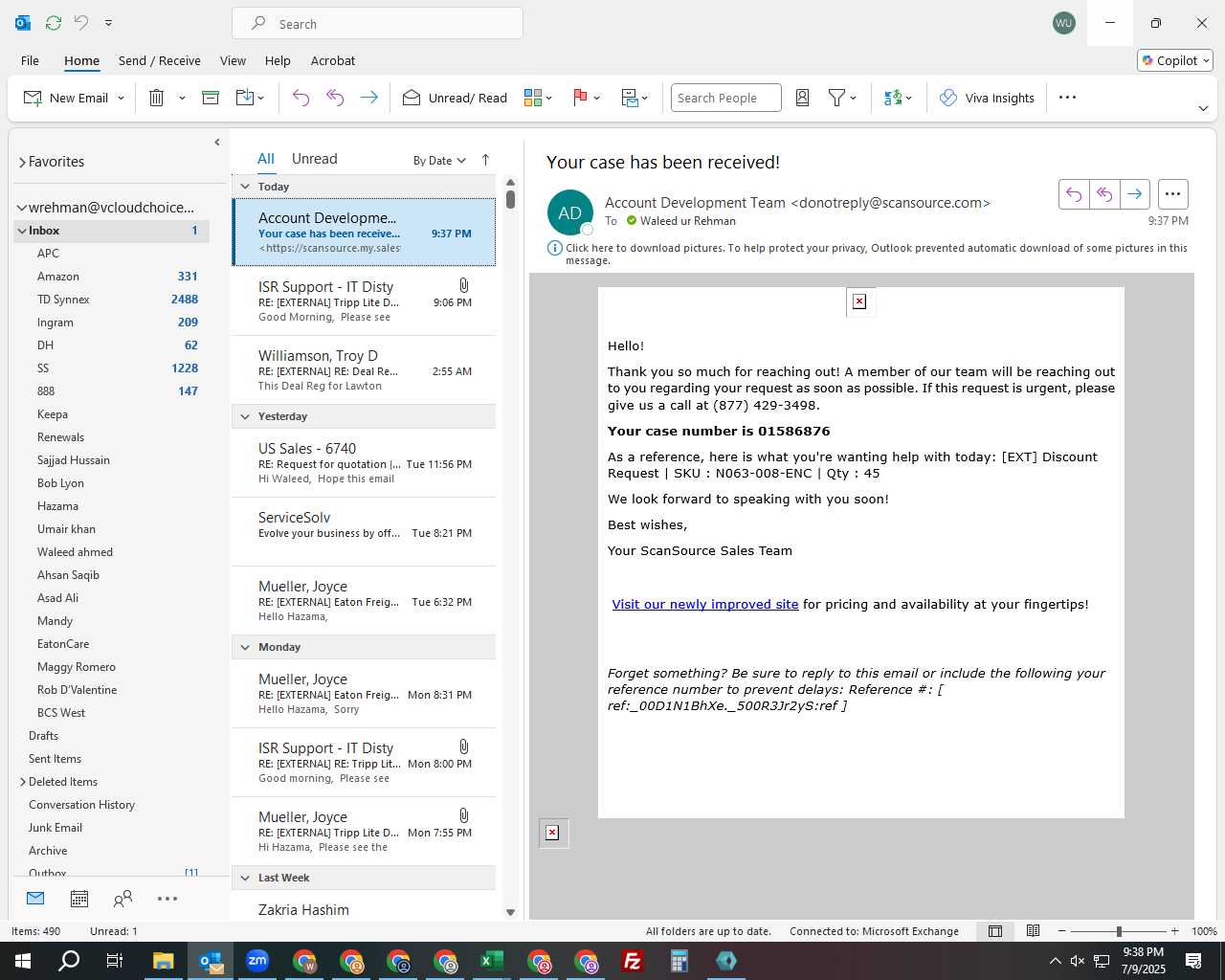Open the Delete options dropdown arrow

182,99
